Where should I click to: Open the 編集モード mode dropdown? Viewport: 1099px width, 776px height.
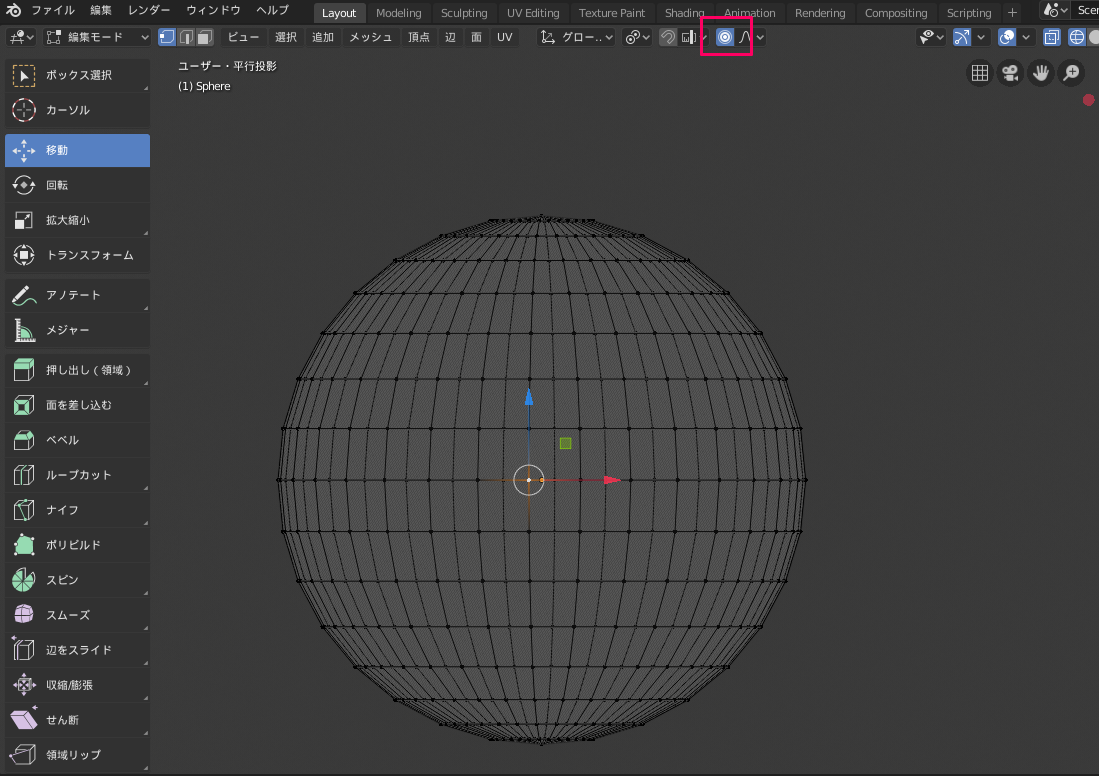click(96, 37)
